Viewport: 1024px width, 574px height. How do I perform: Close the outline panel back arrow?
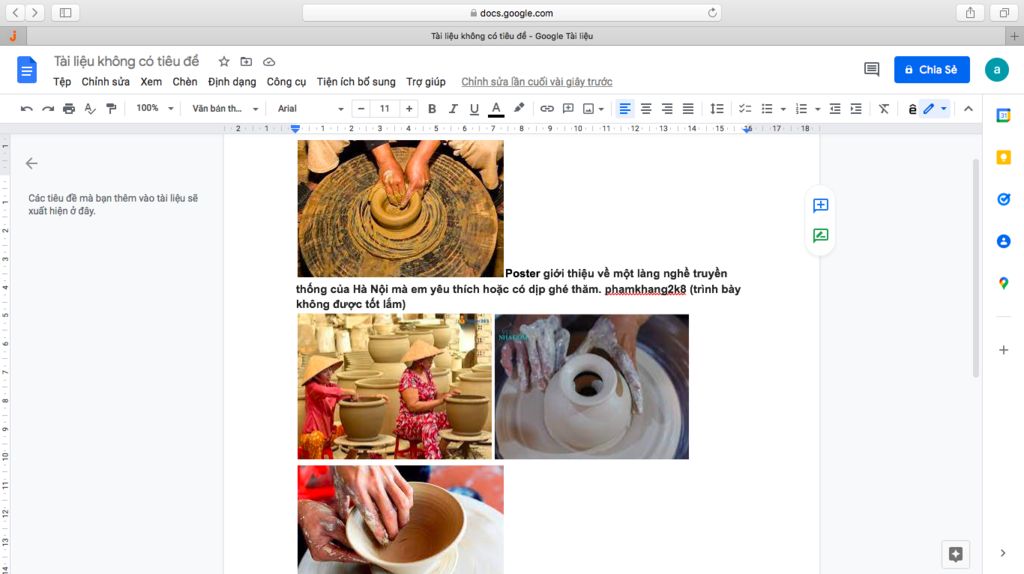(x=31, y=163)
